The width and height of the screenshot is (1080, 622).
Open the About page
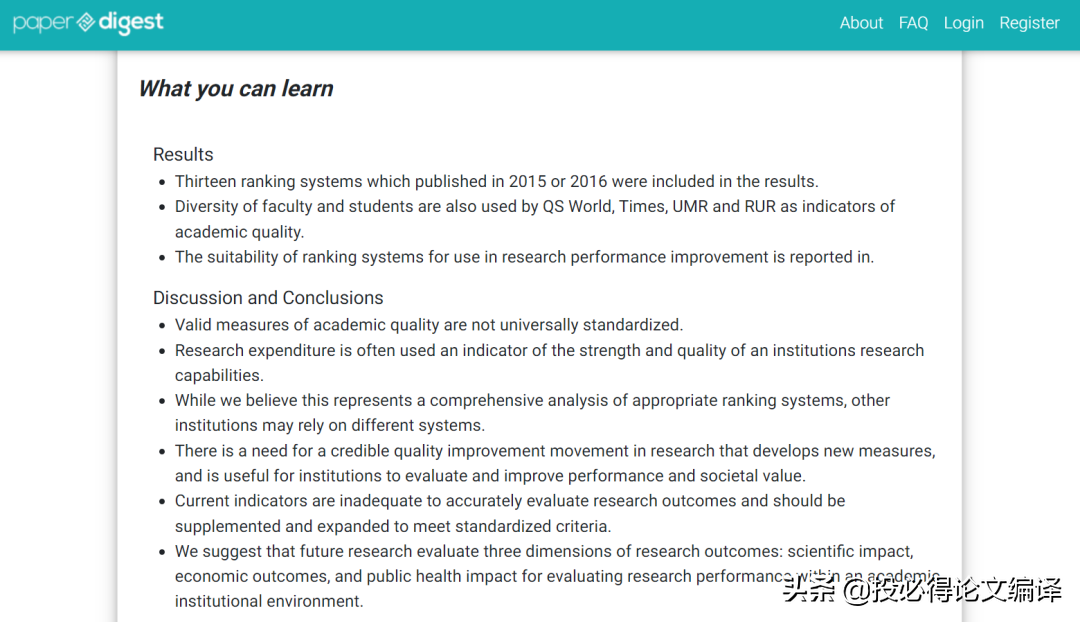point(861,23)
